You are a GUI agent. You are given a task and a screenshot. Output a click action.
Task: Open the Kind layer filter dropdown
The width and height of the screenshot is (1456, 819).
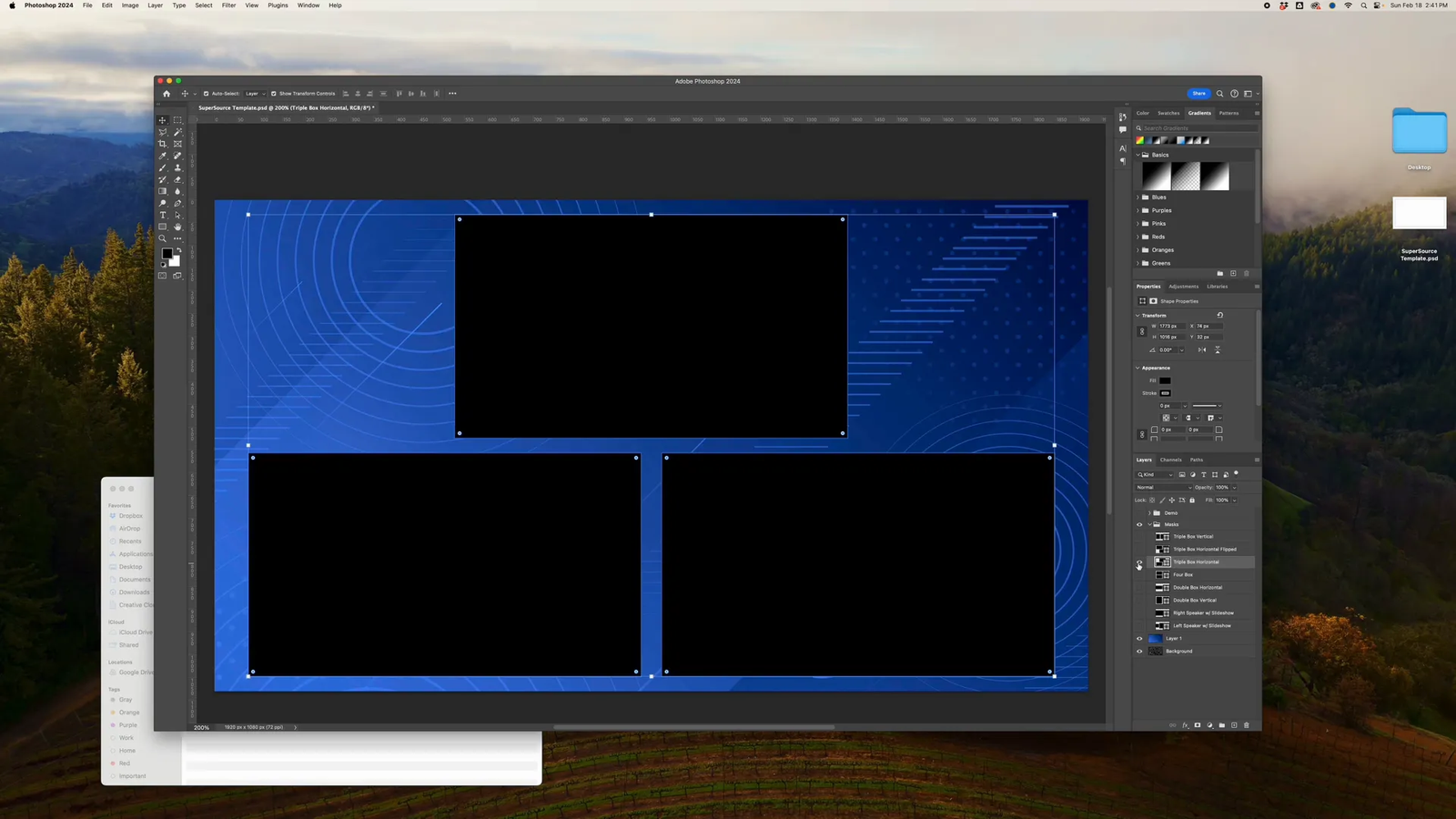pos(1154,474)
